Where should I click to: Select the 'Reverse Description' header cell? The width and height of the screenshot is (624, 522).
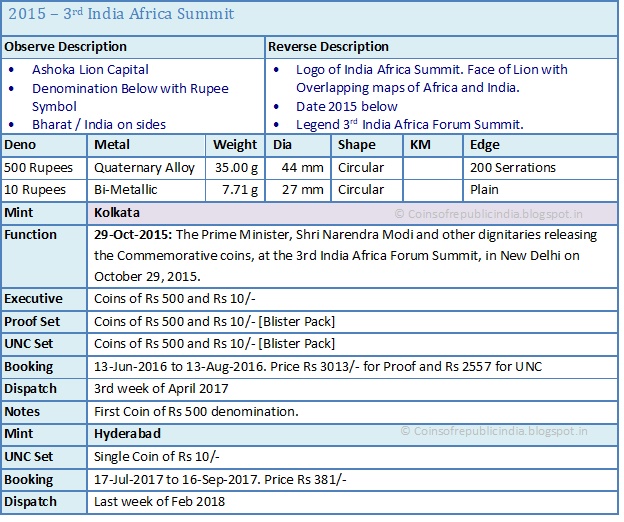click(441, 47)
